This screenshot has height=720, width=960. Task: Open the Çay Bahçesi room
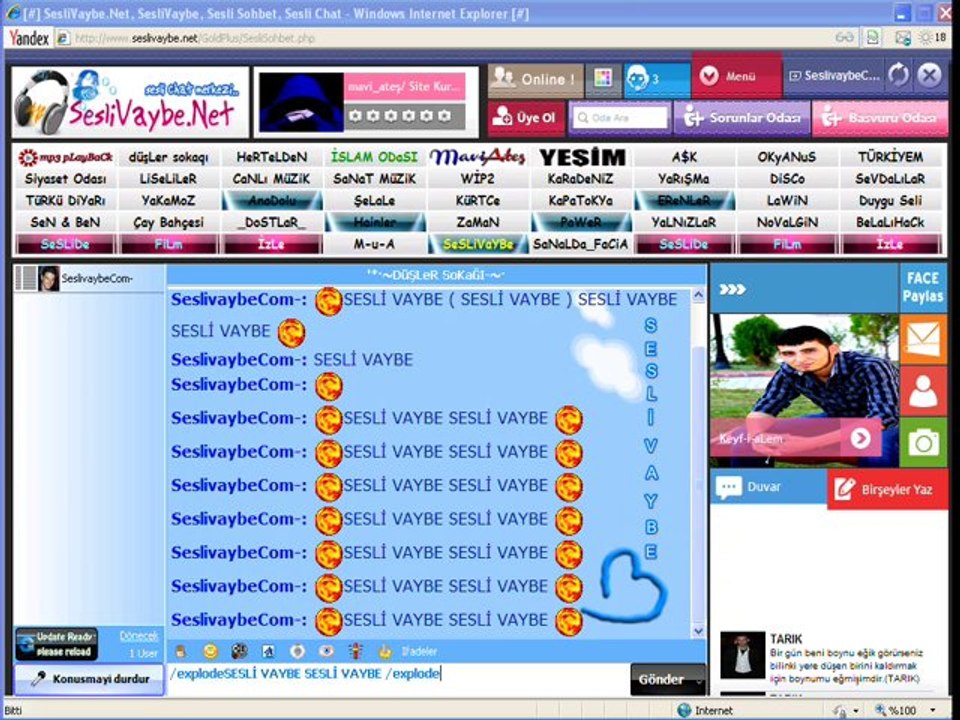[168, 222]
